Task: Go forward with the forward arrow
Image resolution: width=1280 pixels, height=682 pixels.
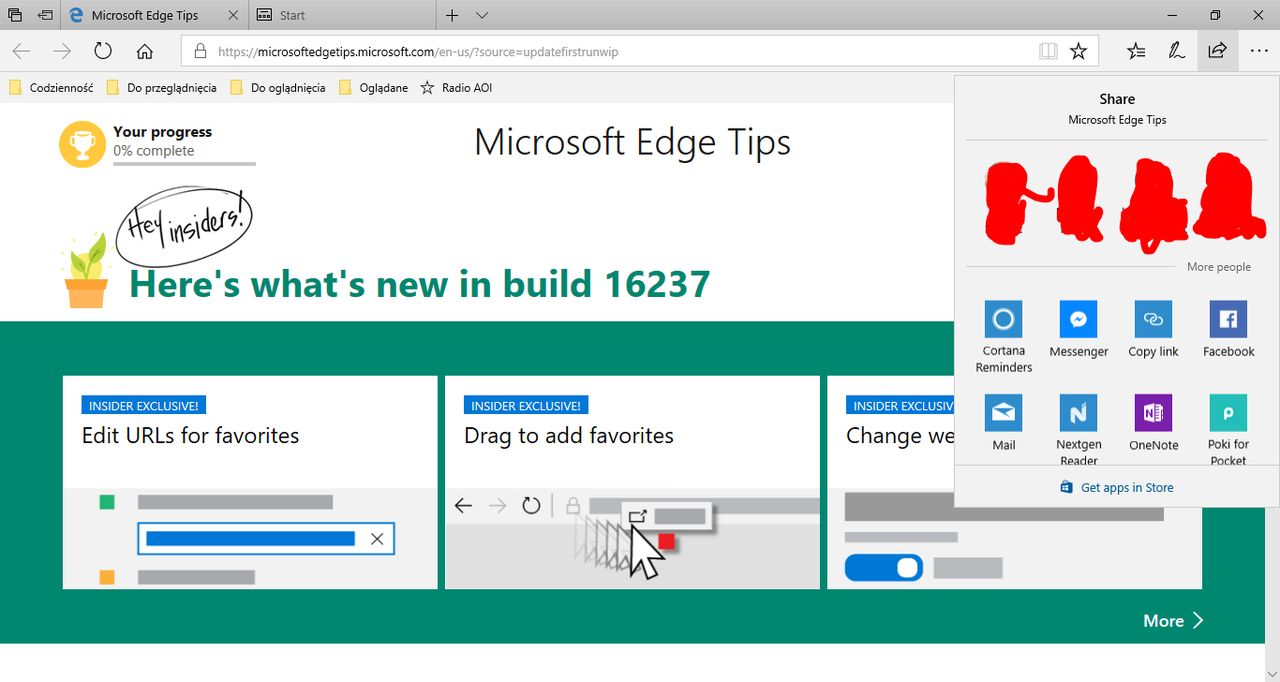Action: (x=62, y=51)
